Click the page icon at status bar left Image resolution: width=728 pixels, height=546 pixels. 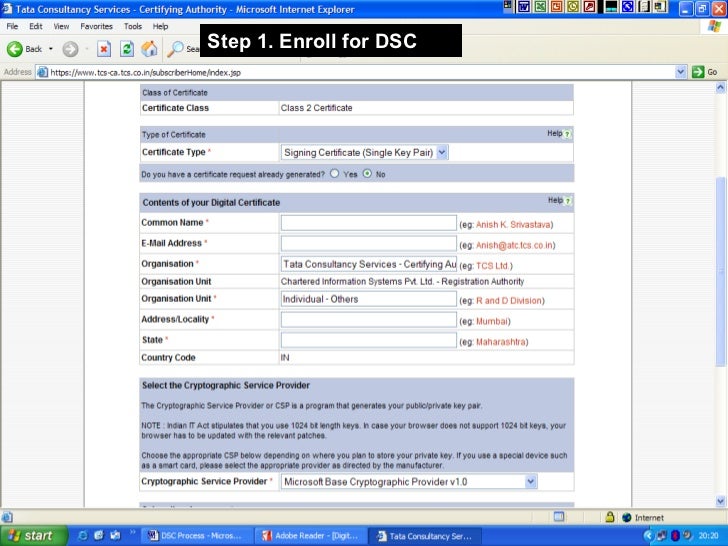[x=7, y=517]
